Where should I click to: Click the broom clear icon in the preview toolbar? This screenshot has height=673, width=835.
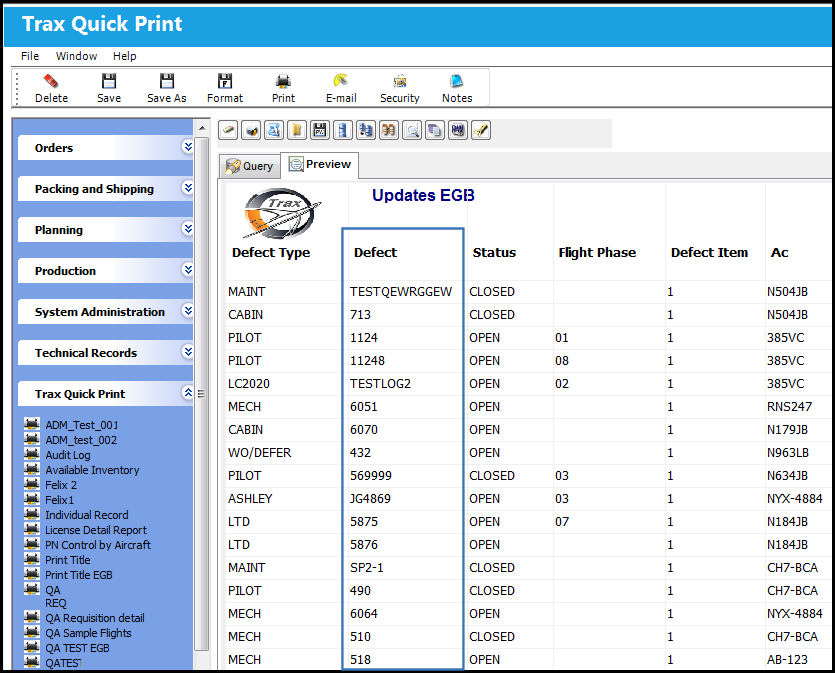(x=480, y=130)
